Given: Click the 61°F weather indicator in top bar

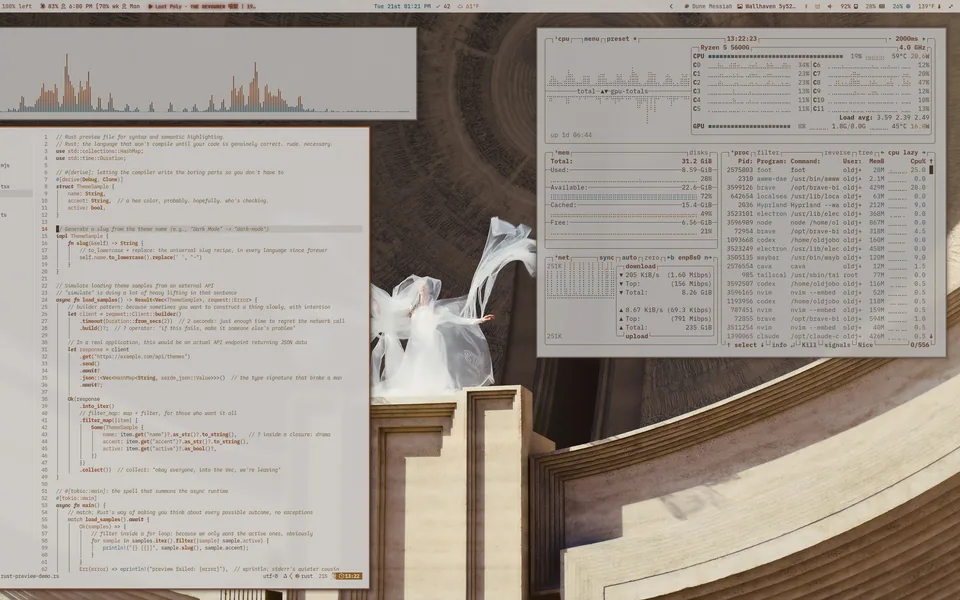Looking at the screenshot, I should 468,6.
